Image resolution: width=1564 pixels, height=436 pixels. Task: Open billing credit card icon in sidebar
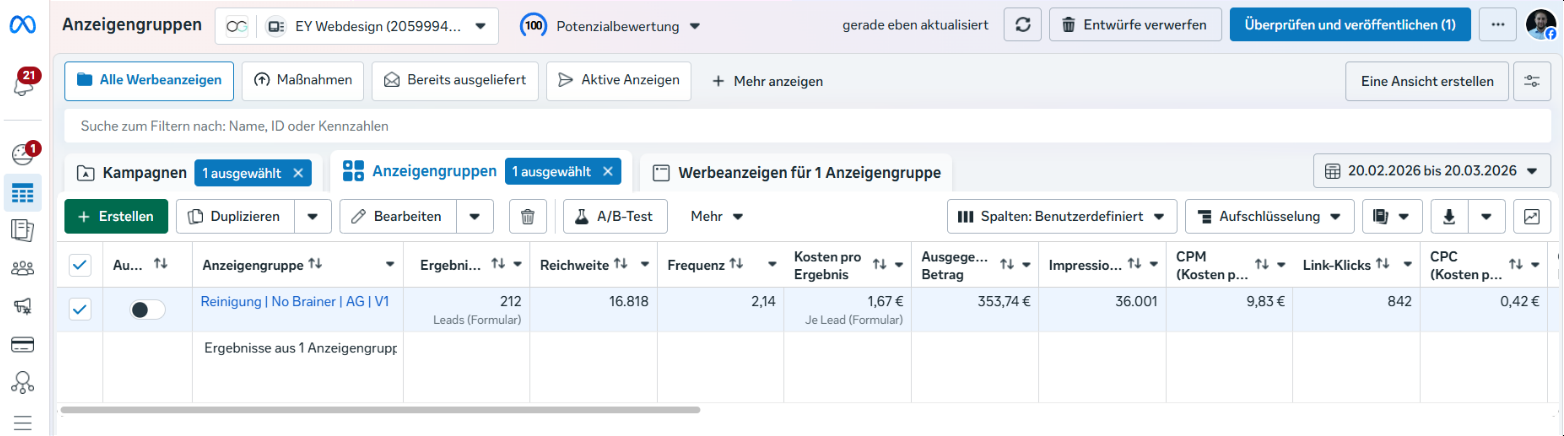click(23, 344)
